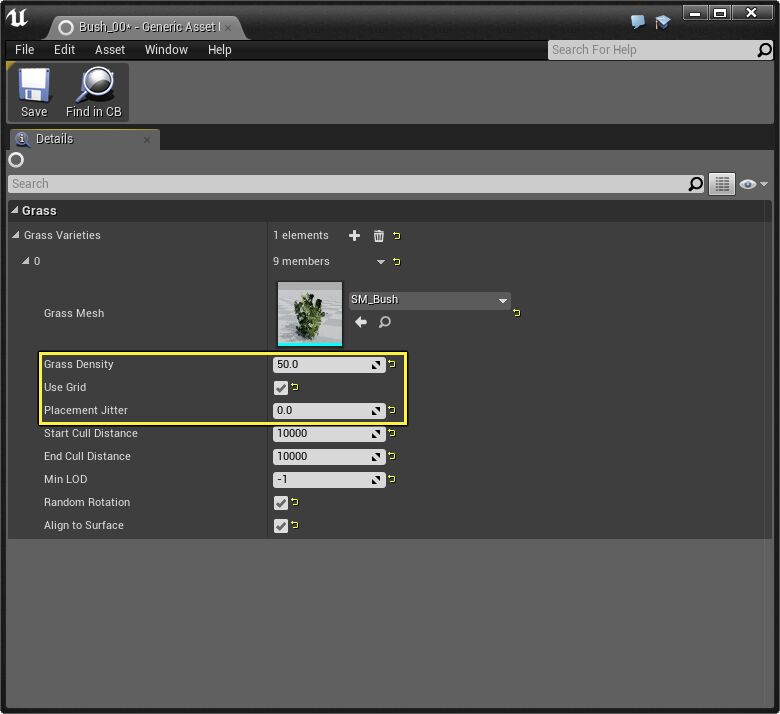The width and height of the screenshot is (780, 714).
Task: Disable the Use Grid checkbox
Action: tap(281, 388)
